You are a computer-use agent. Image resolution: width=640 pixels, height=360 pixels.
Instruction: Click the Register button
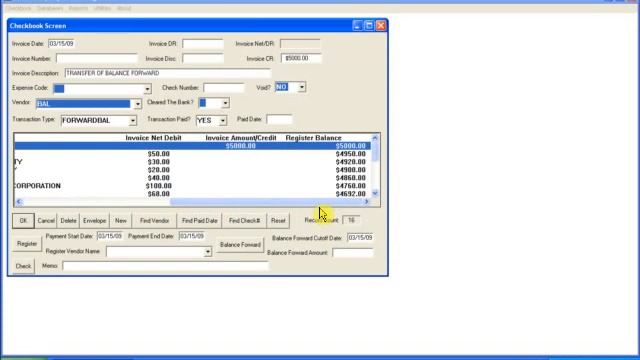click(x=27, y=244)
